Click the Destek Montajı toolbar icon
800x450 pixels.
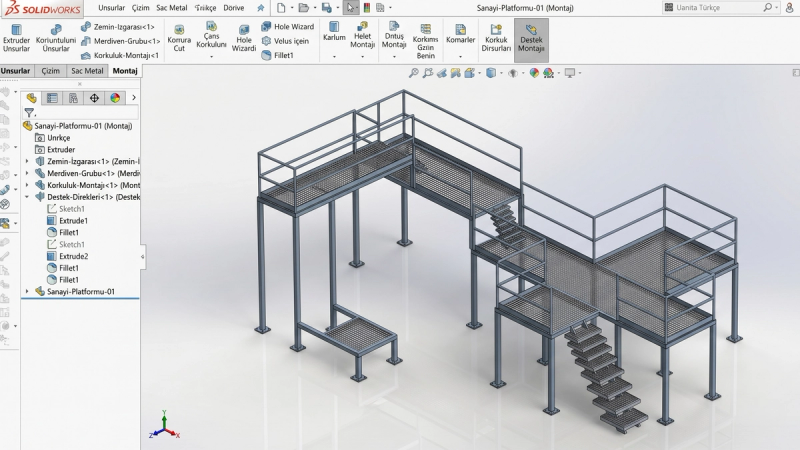[531, 40]
